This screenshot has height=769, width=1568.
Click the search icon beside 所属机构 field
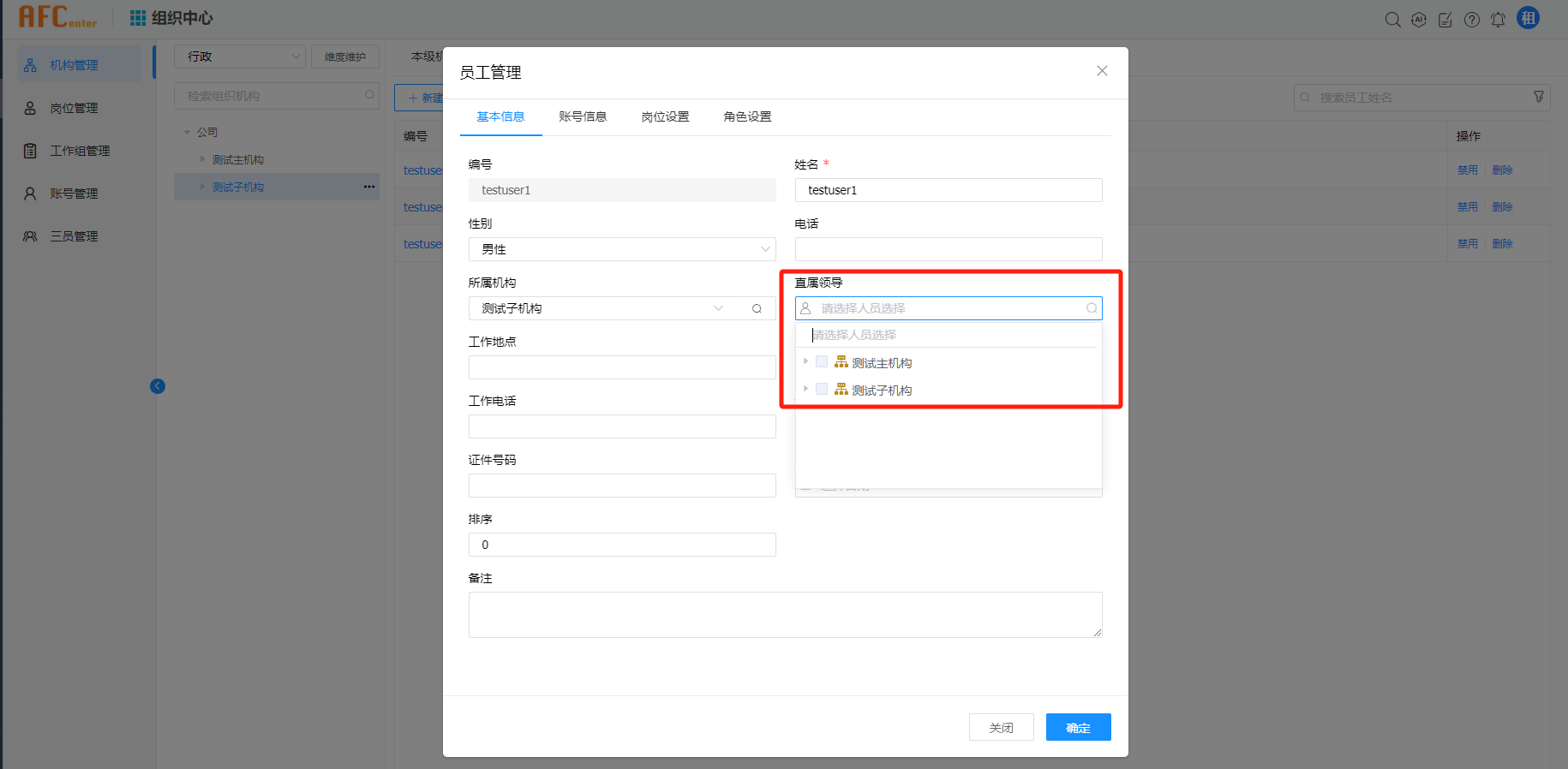[x=757, y=309]
